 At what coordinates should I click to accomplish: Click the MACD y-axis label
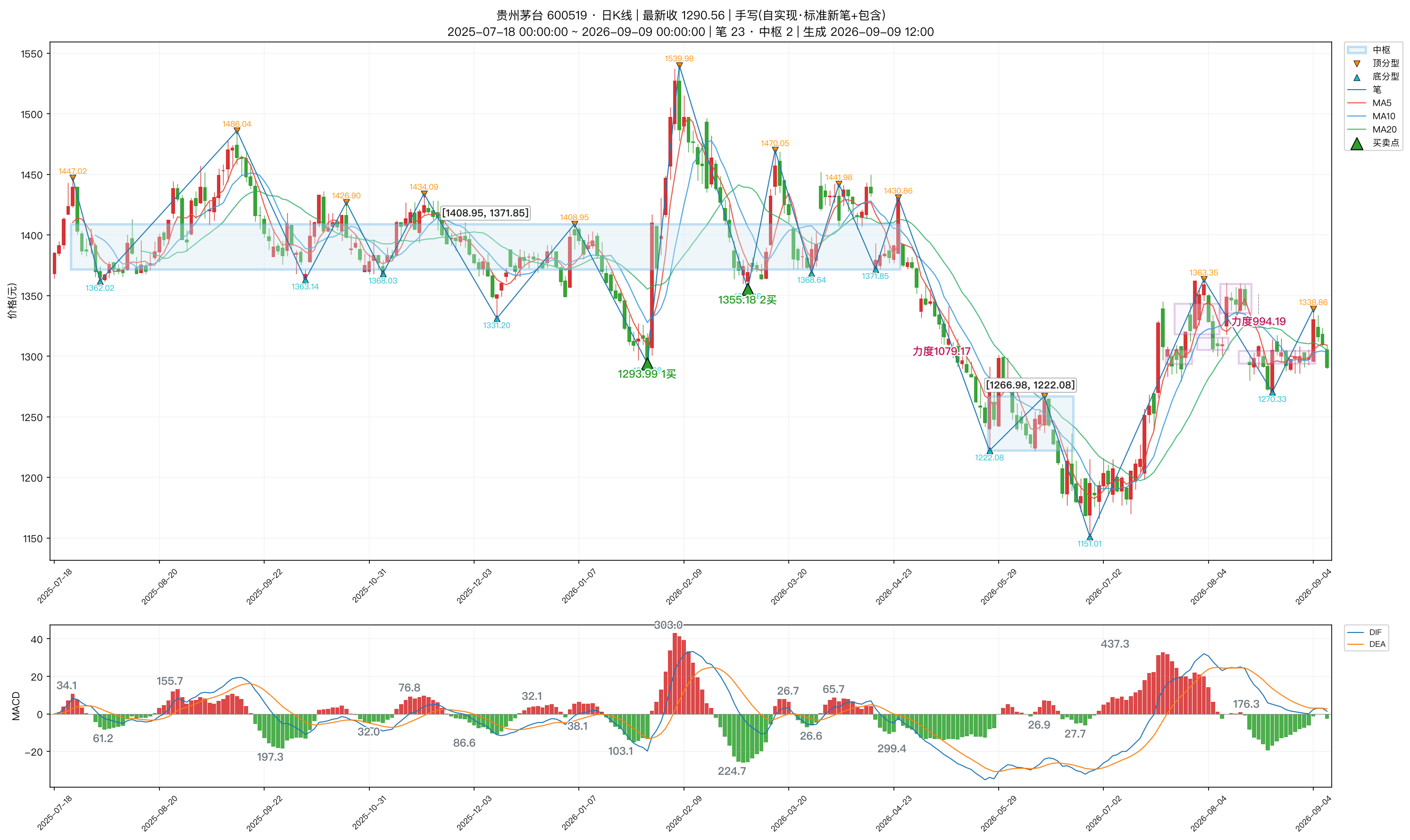(x=16, y=707)
